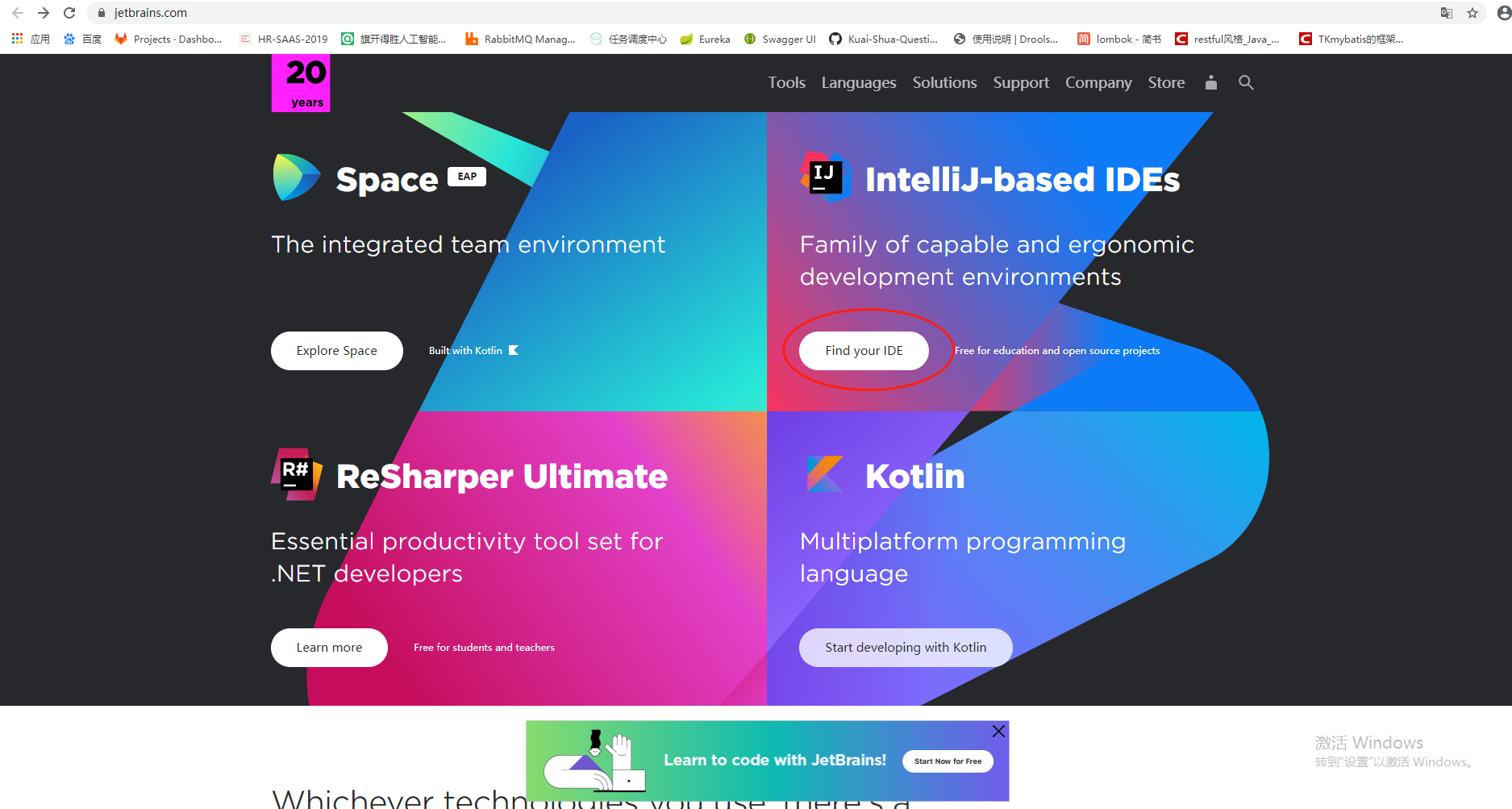This screenshot has height=809, width=1512.
Task: Click the ReSharper Ultimate heading
Action: coord(502,477)
